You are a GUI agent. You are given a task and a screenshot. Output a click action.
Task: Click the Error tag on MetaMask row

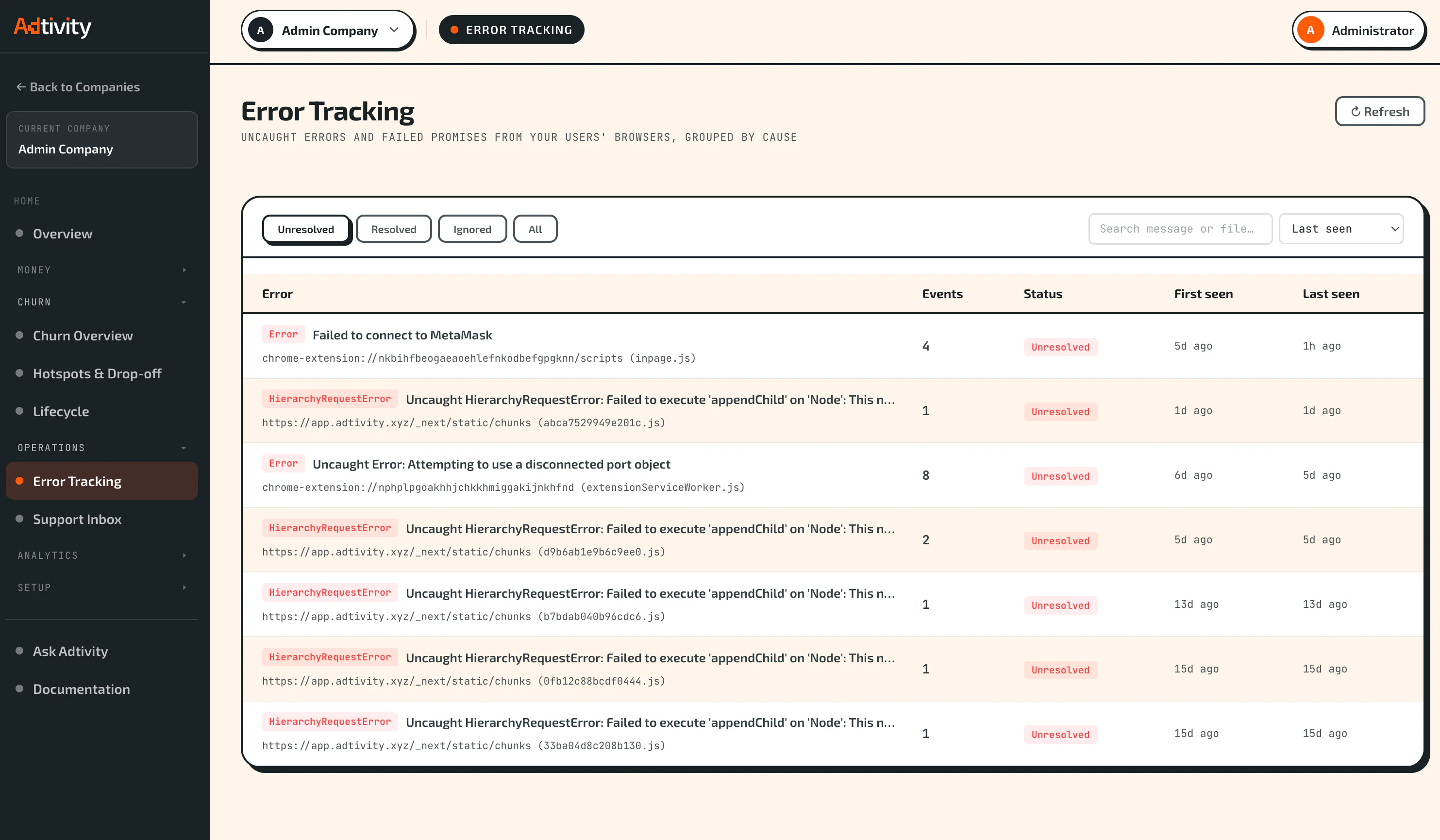pyautogui.click(x=284, y=334)
